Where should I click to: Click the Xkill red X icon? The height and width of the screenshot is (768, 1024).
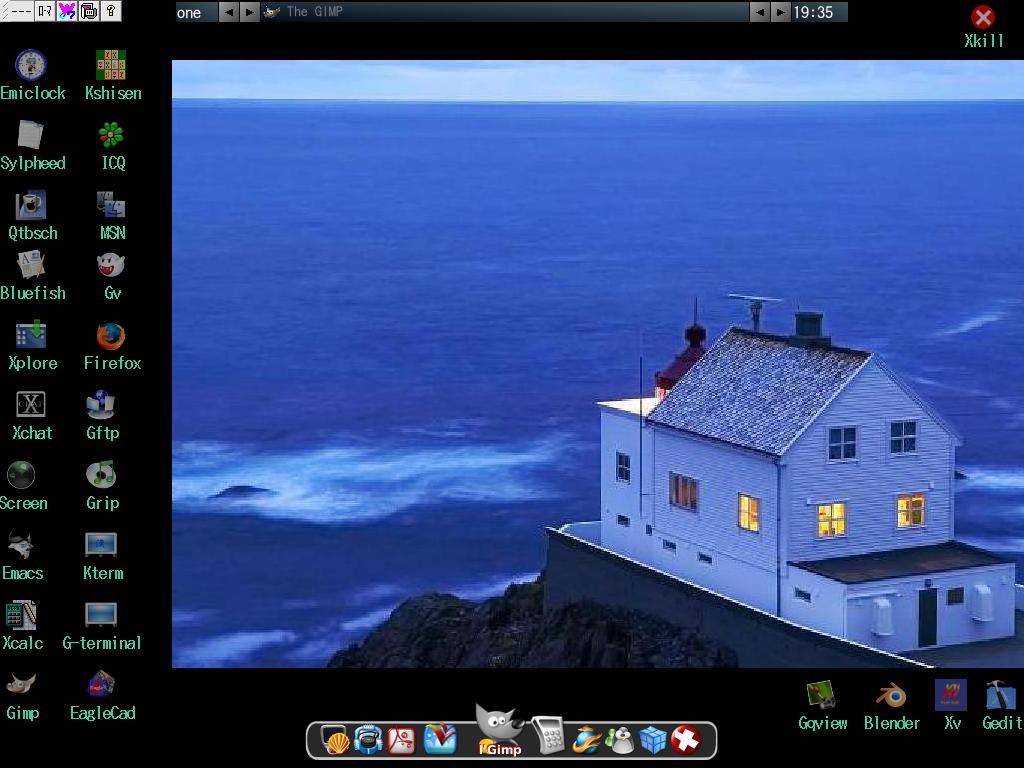tap(983, 17)
